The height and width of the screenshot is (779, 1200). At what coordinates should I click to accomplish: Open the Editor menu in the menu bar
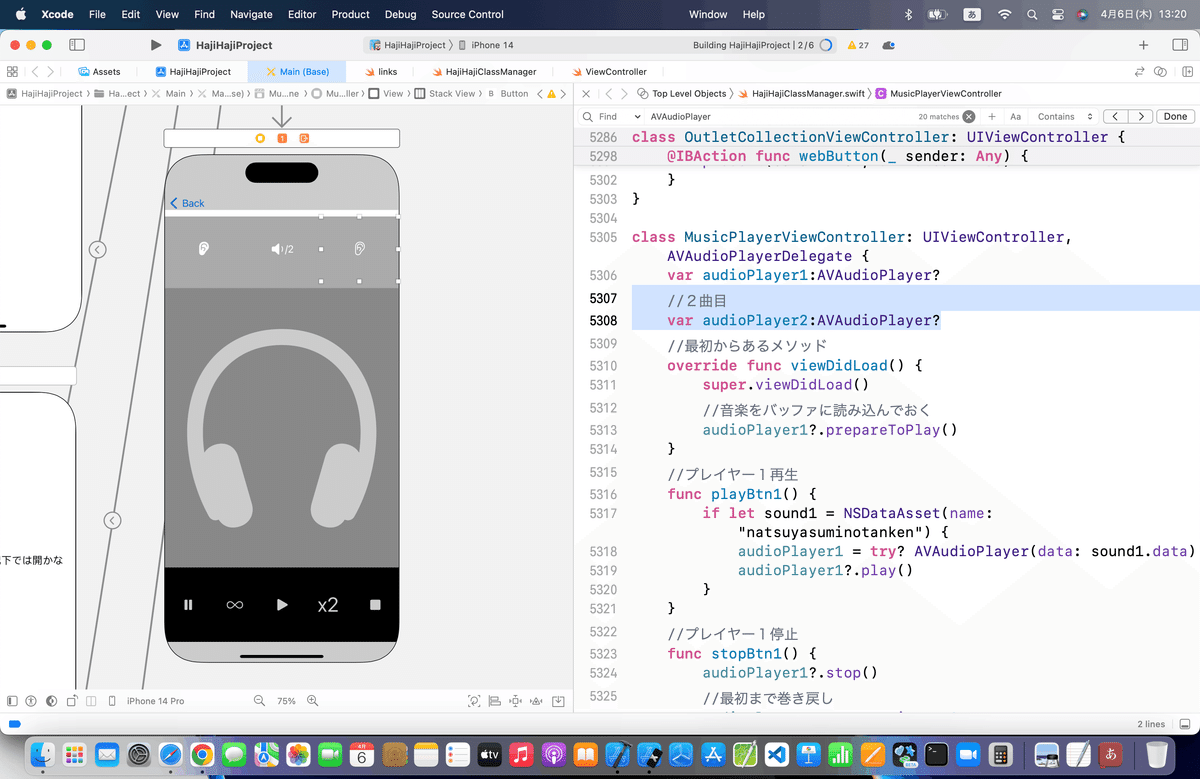(301, 14)
